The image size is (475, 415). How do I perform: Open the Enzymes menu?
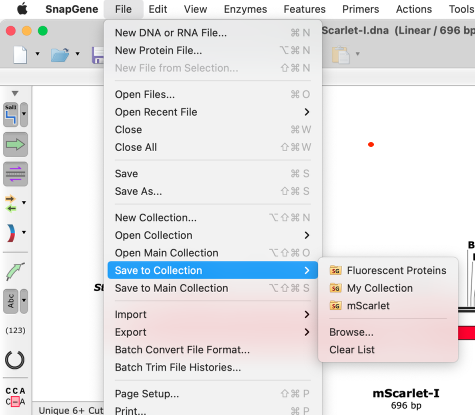[x=245, y=9]
